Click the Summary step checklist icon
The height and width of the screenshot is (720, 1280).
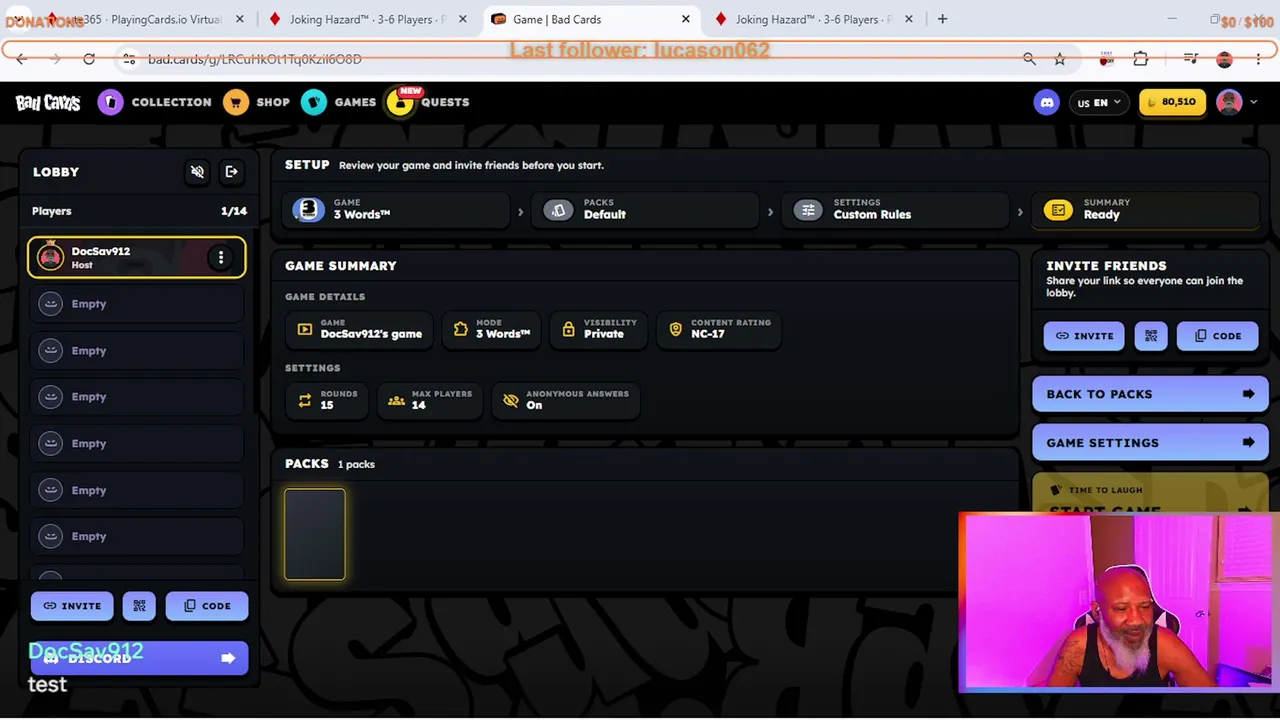[x=1058, y=210]
